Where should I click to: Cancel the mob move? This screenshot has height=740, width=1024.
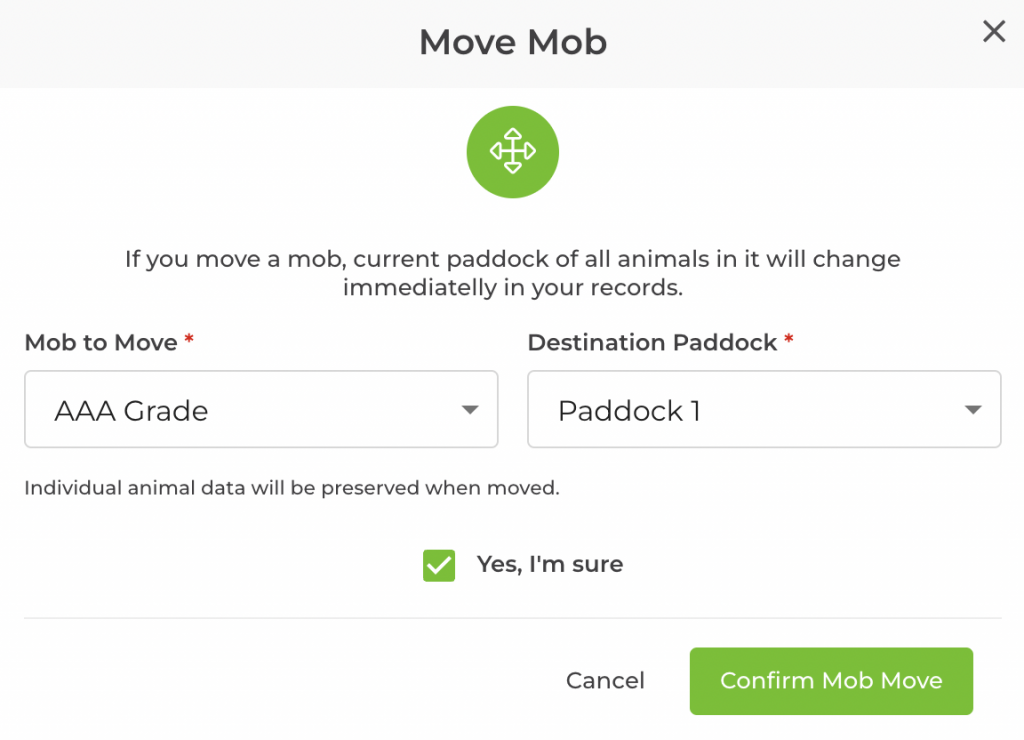point(605,681)
